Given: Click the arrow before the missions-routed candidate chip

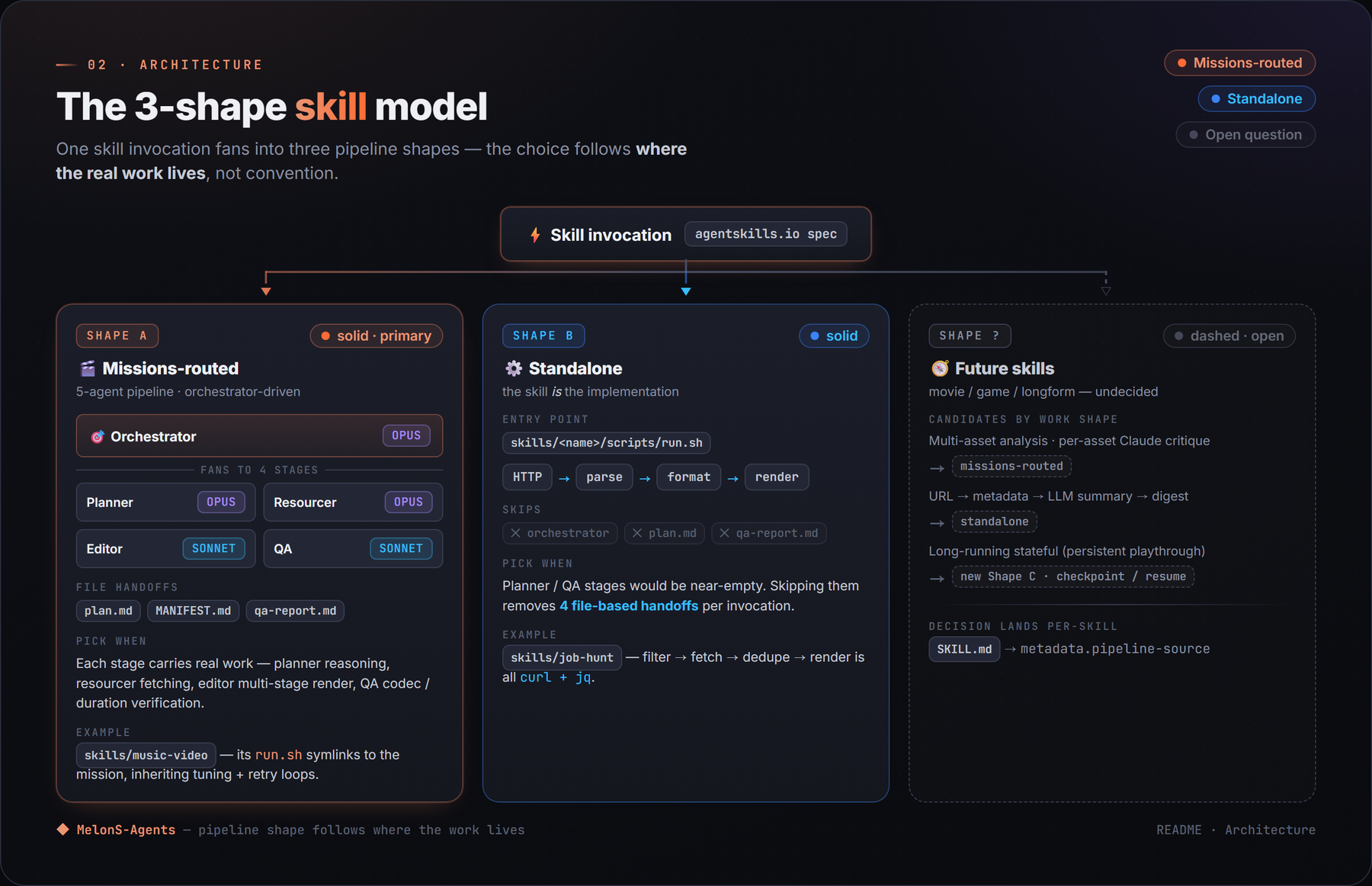Looking at the screenshot, I should [x=937, y=468].
